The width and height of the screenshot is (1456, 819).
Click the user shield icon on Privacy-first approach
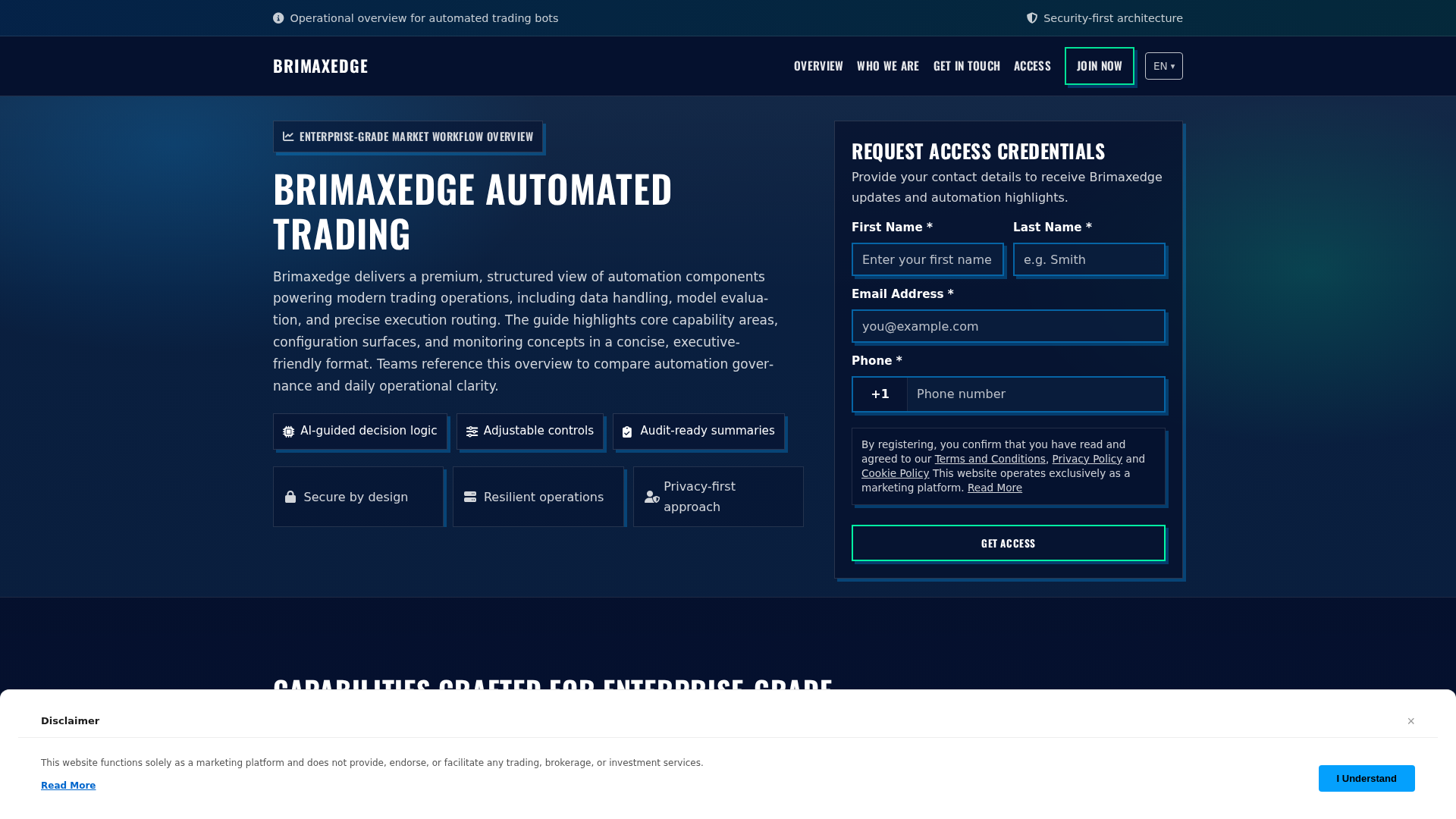coord(652,497)
